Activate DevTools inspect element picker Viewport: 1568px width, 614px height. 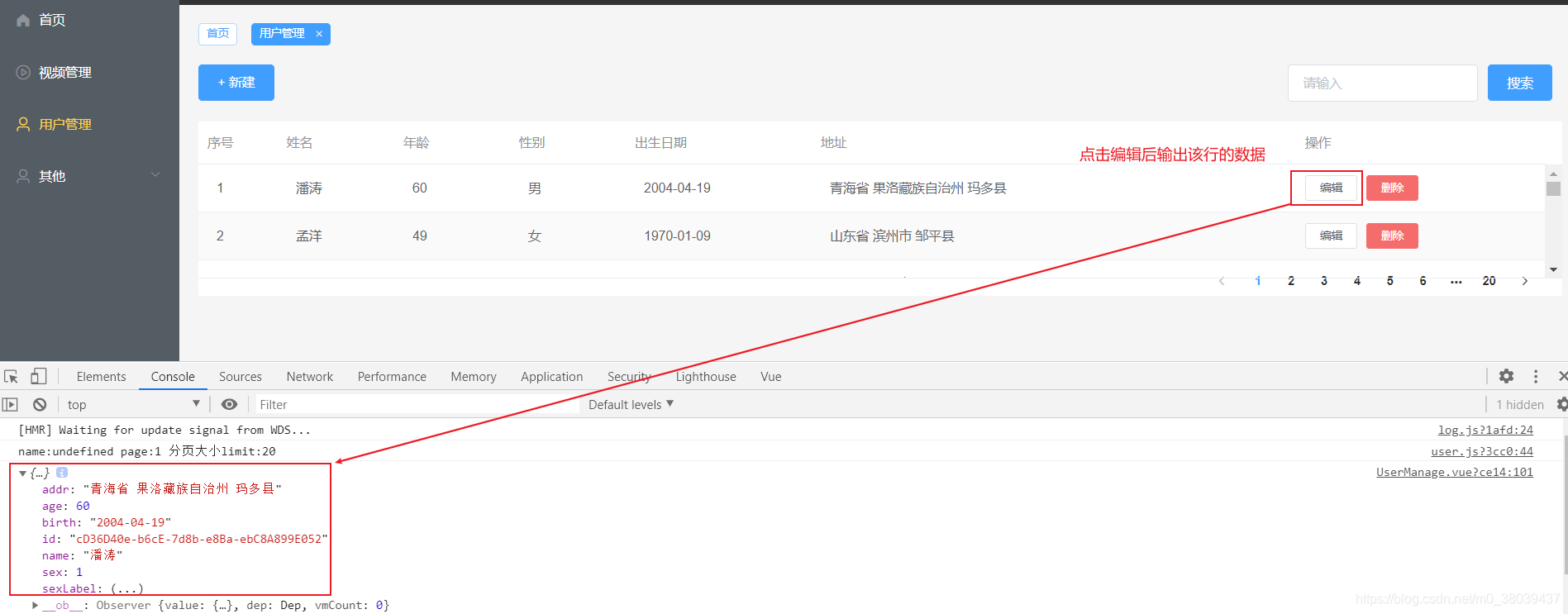click(11, 377)
